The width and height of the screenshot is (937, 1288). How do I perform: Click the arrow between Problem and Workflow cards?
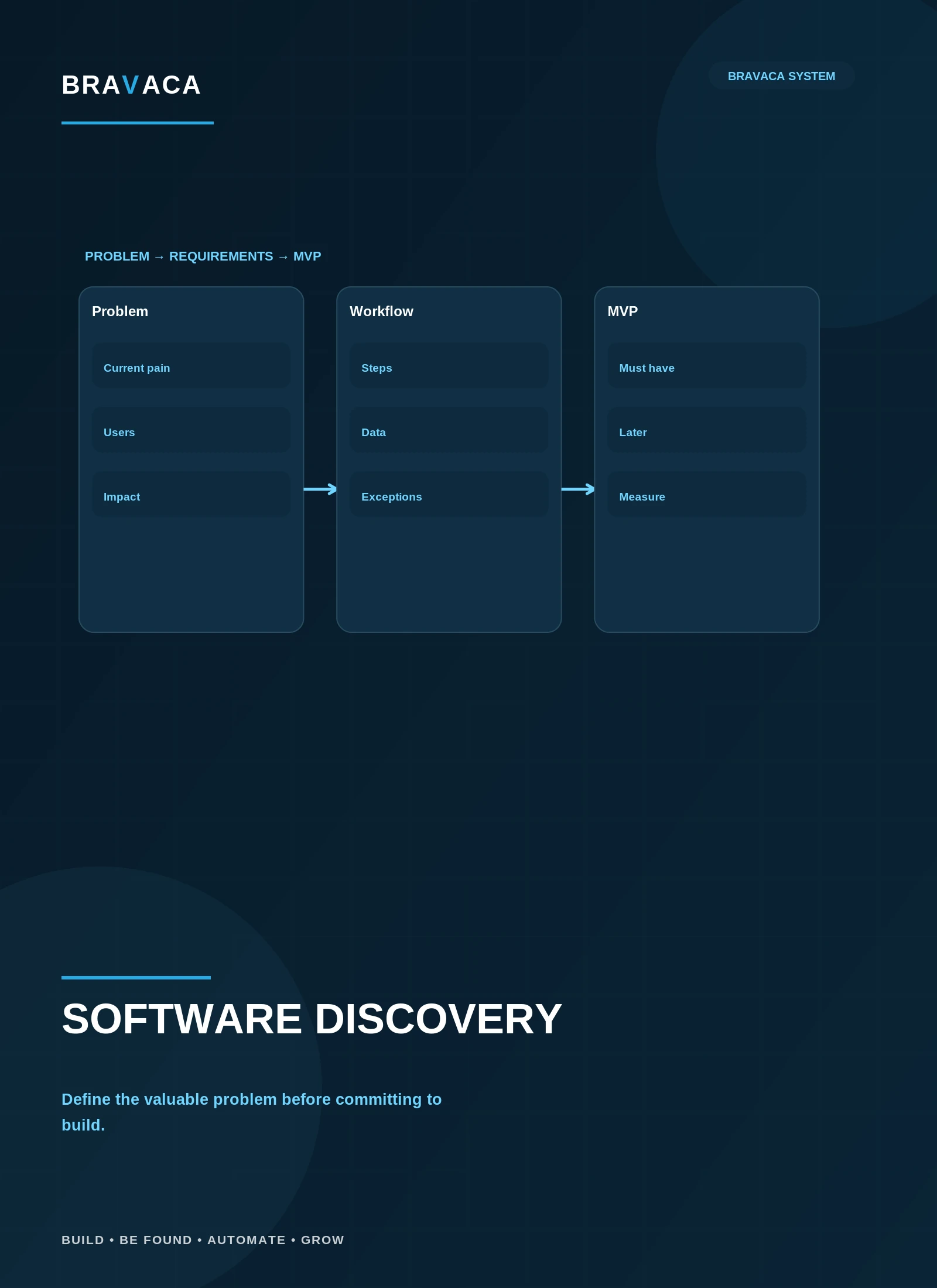pyautogui.click(x=320, y=489)
